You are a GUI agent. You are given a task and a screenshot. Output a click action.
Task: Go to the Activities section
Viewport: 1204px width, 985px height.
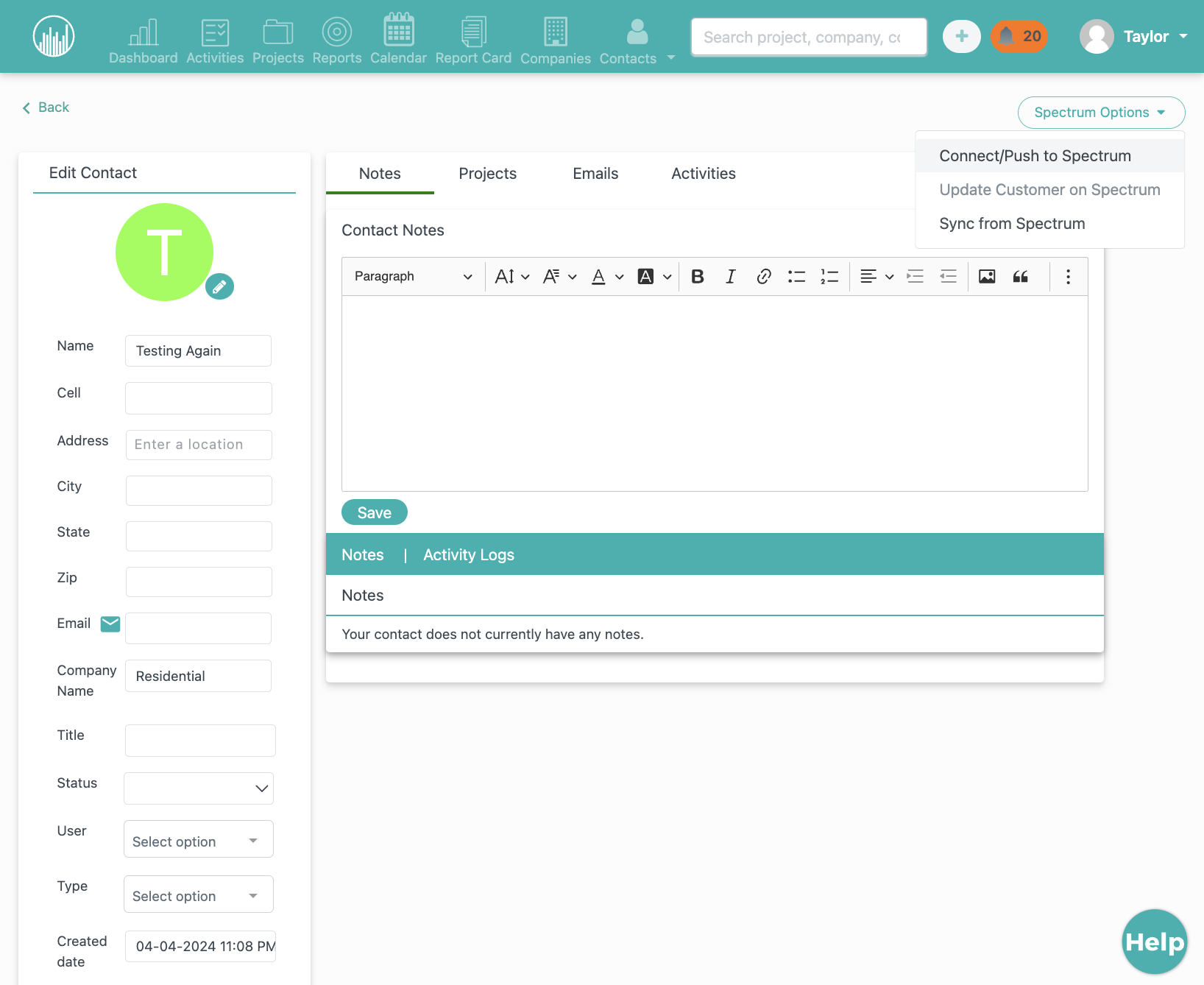(215, 42)
